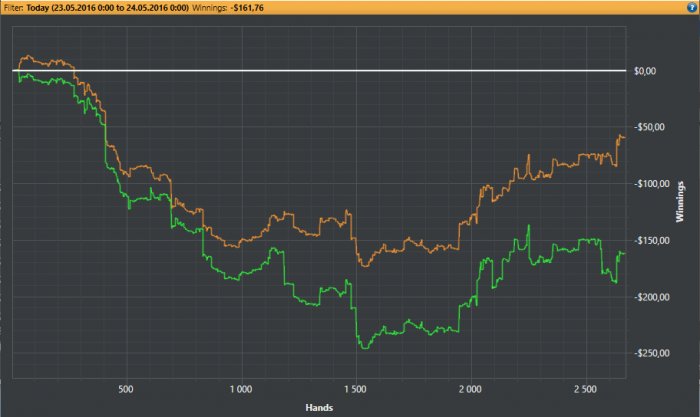
Task: Click the green line's lowest point near 1 500 hands
Action: coord(364,348)
